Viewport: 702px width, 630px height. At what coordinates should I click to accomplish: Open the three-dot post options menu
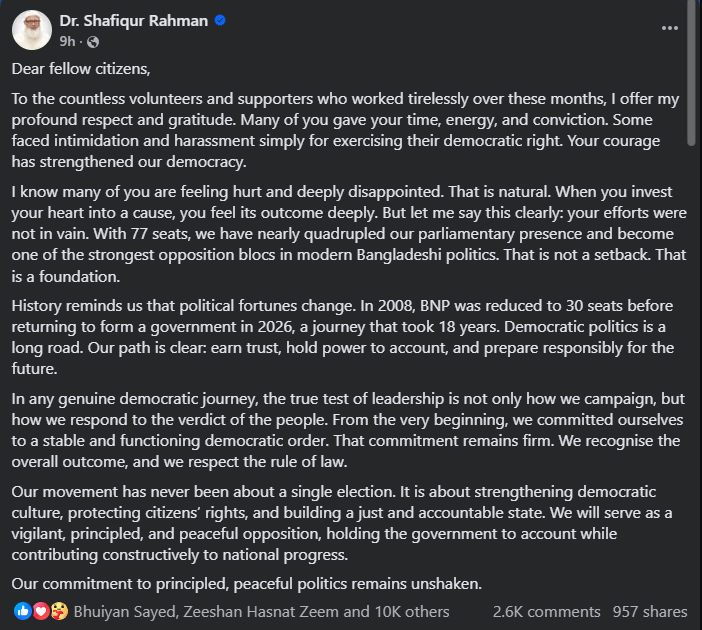tap(670, 28)
